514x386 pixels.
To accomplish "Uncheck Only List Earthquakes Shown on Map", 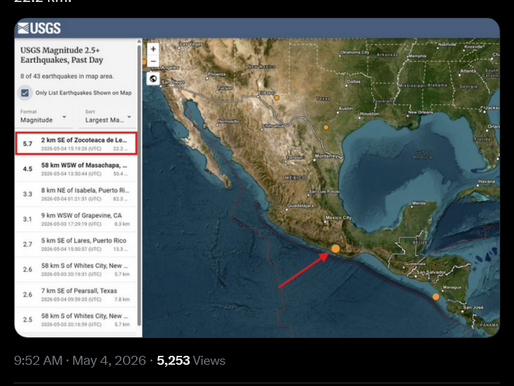I will click(25, 93).
